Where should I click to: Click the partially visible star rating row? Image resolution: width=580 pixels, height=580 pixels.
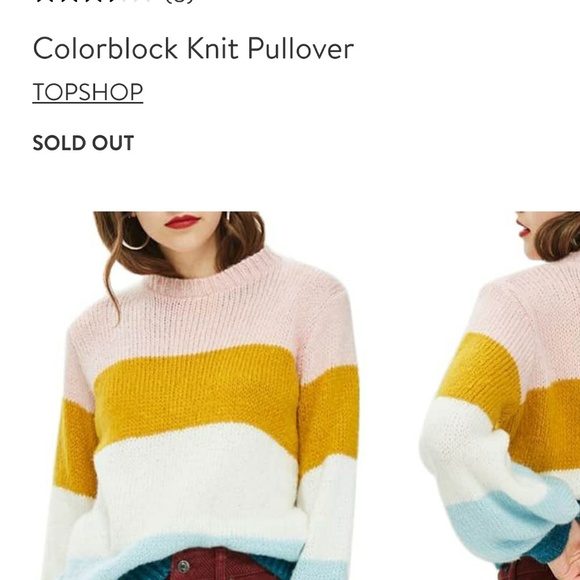click(x=92, y=1)
